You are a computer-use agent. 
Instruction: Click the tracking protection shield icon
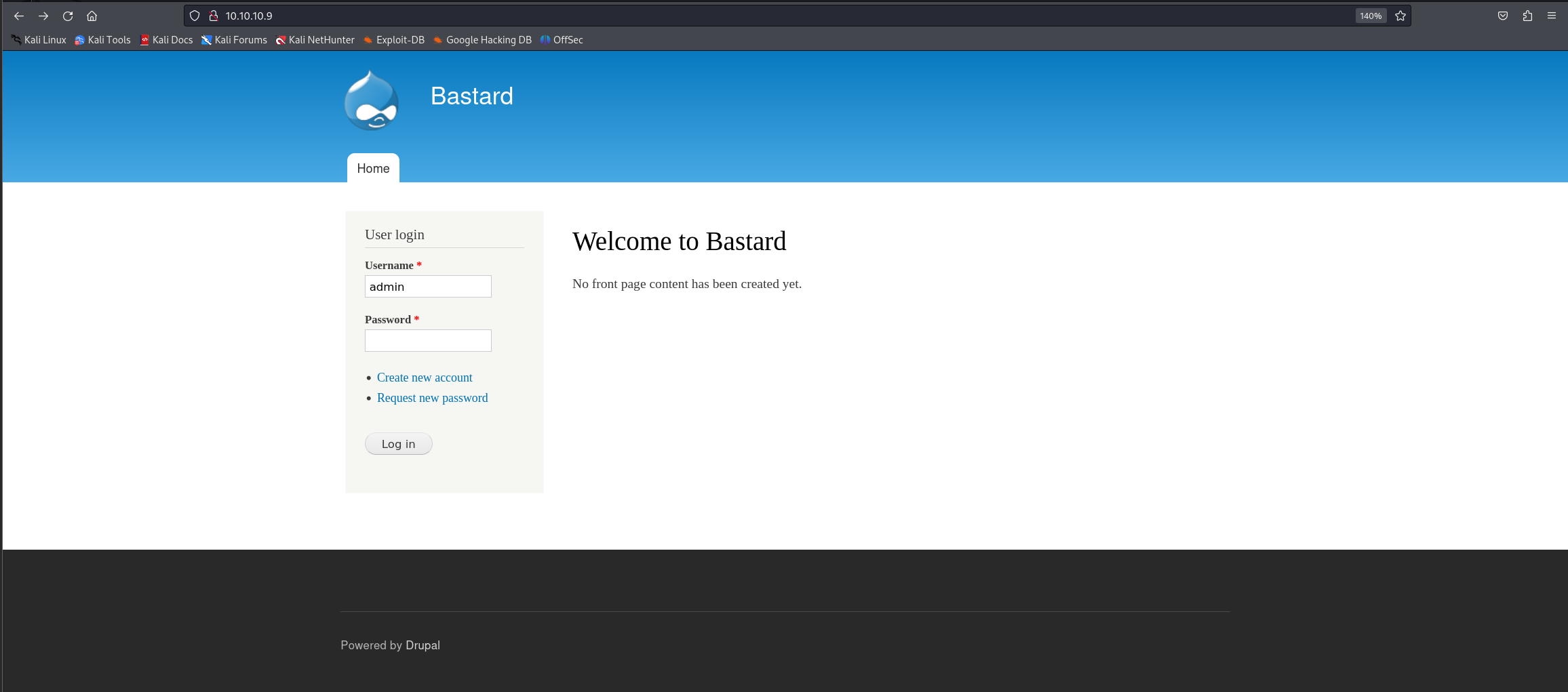[195, 16]
